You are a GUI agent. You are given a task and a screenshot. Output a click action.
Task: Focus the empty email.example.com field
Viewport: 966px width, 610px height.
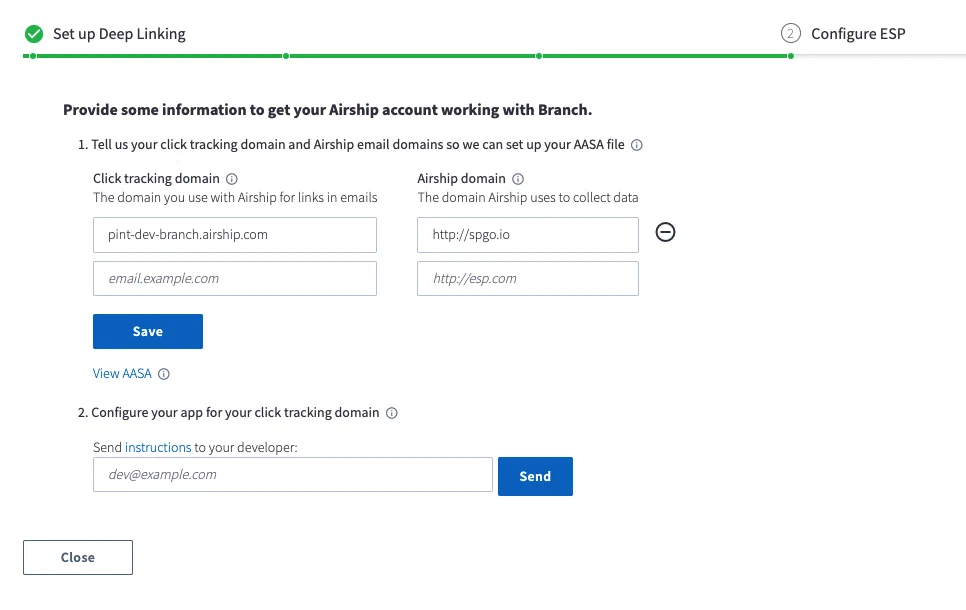coord(235,279)
